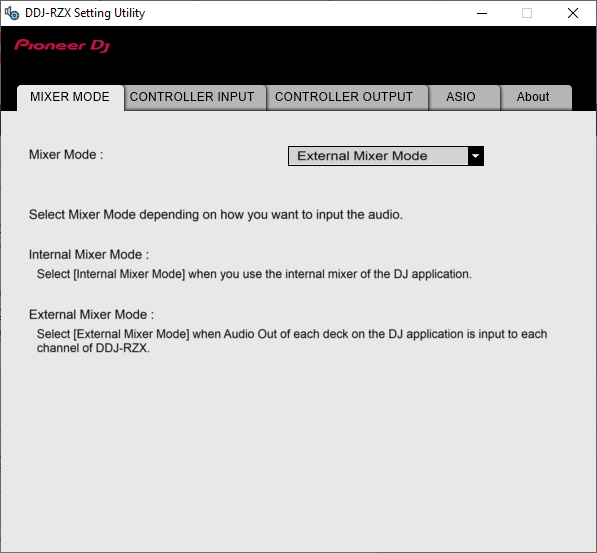597x553 pixels.
Task: Minimize the Setting Utility window
Action: tap(482, 13)
